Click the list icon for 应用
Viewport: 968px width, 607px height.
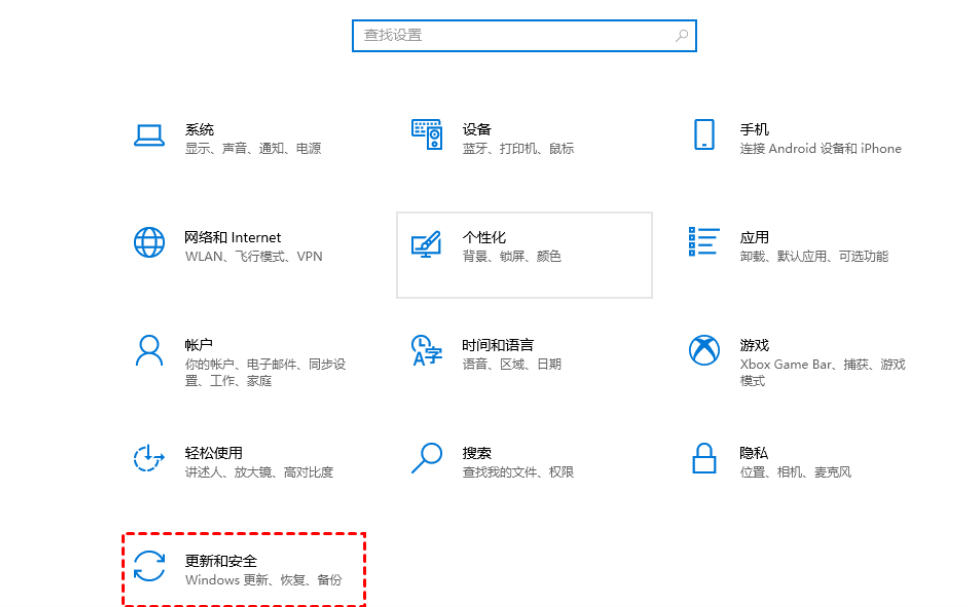click(704, 241)
